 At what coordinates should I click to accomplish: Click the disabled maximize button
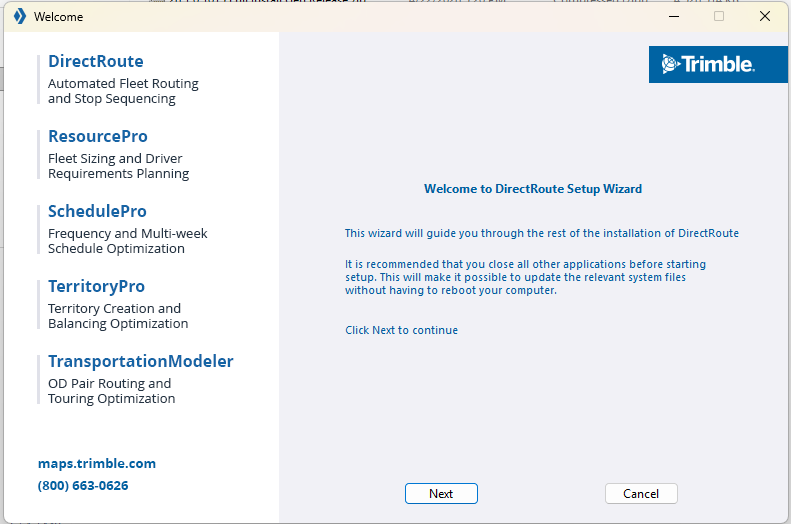coord(719,16)
